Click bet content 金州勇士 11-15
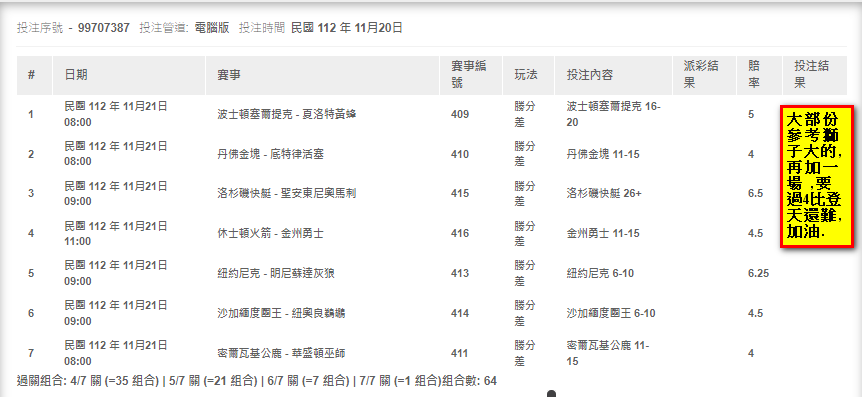 point(603,234)
